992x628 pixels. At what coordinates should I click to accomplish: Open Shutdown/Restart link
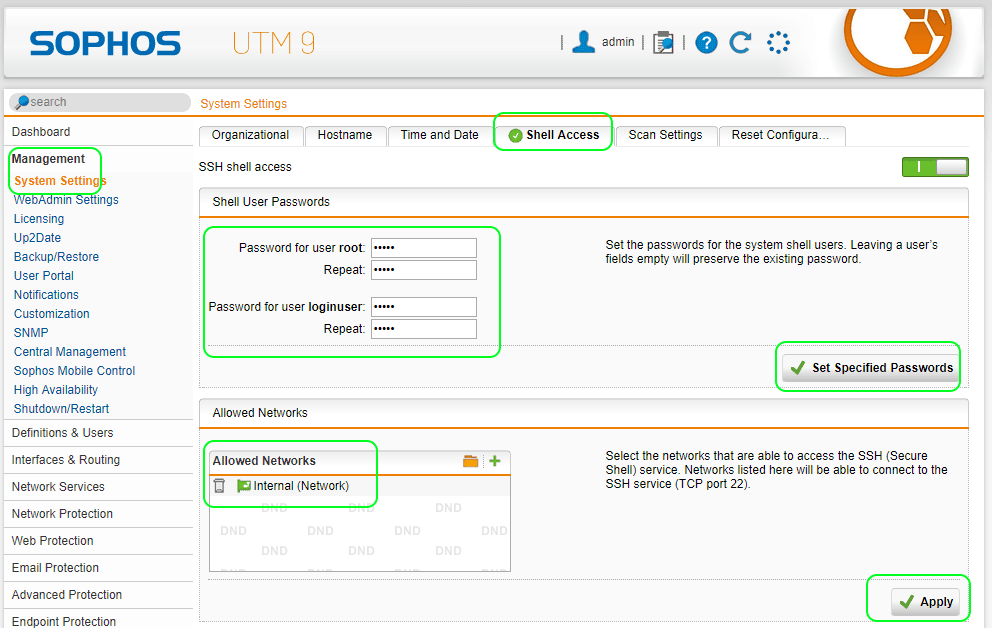tap(61, 409)
